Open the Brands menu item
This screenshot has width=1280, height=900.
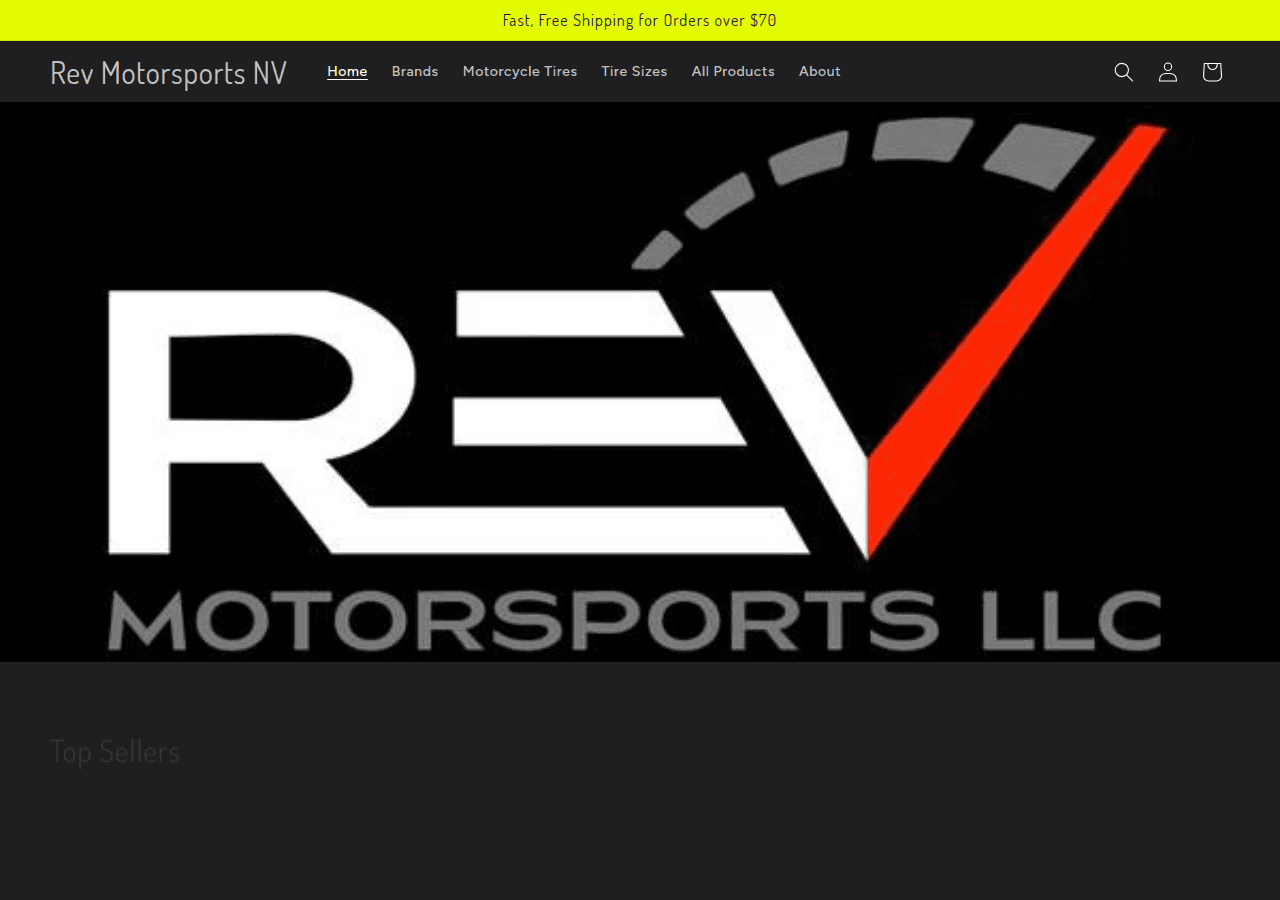(415, 71)
